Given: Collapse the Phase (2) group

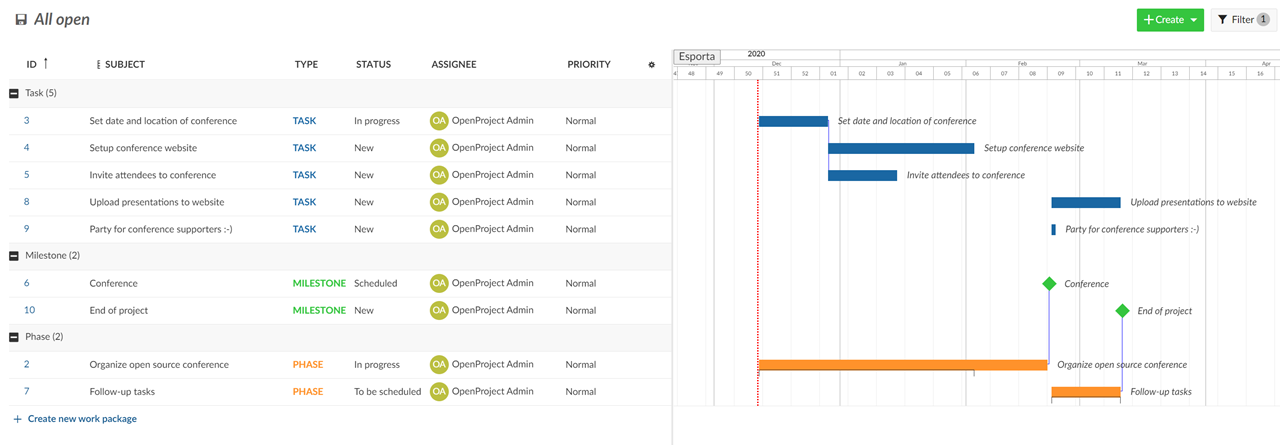Looking at the screenshot, I should [14, 337].
